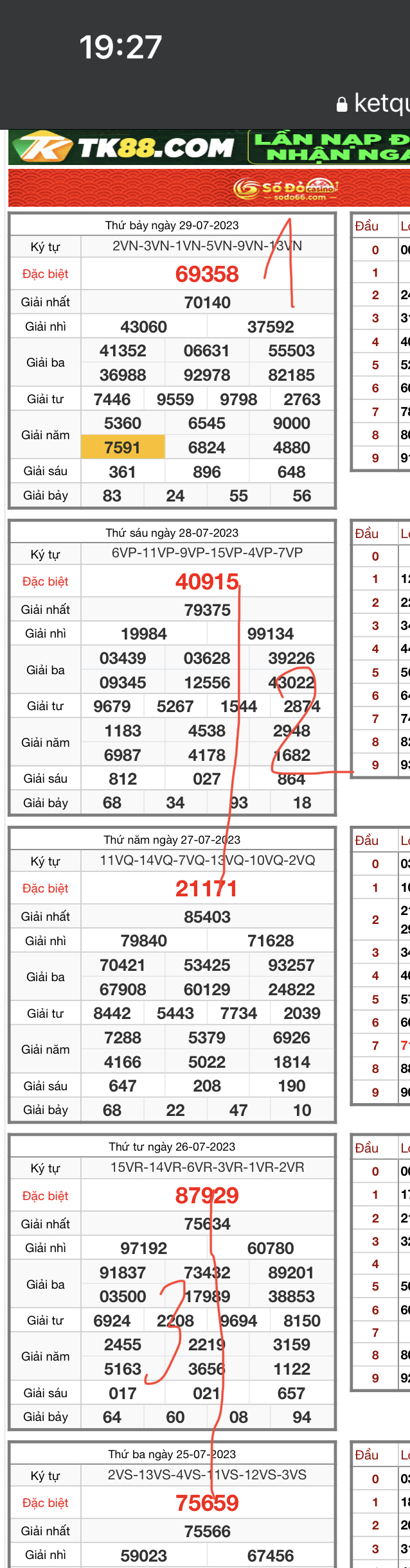
Task: Click the Thứ năm ngày 27-07-2023 header
Action: point(172,840)
